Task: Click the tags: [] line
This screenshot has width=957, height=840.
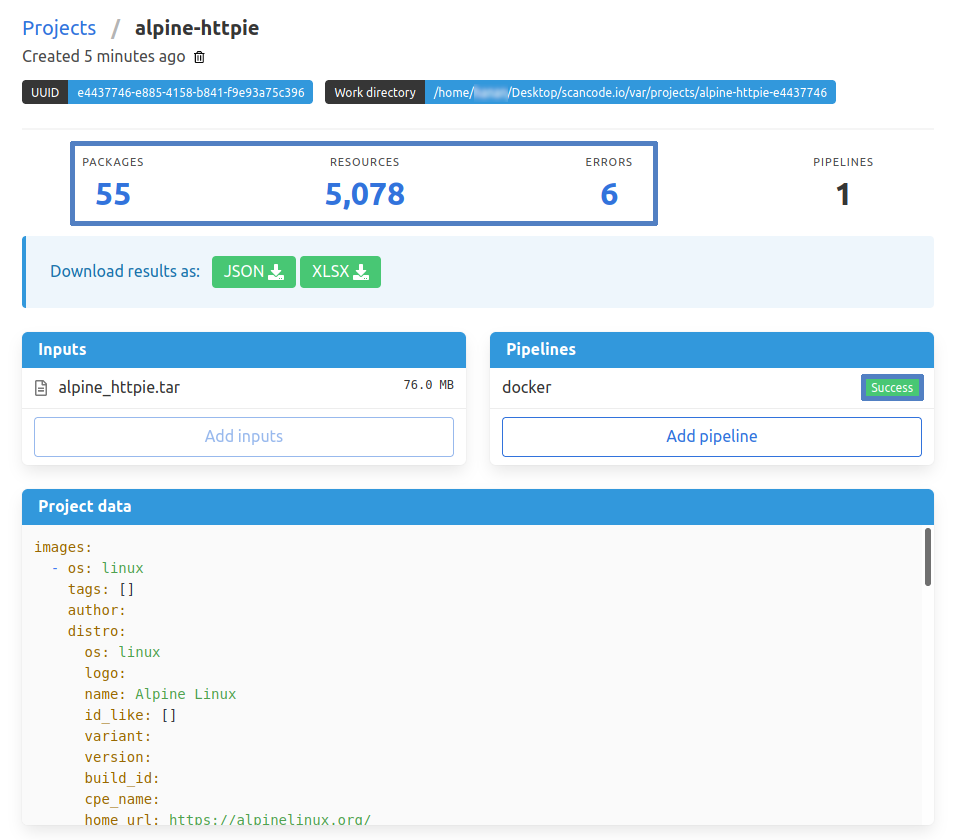Action: pyautogui.click(x=101, y=590)
